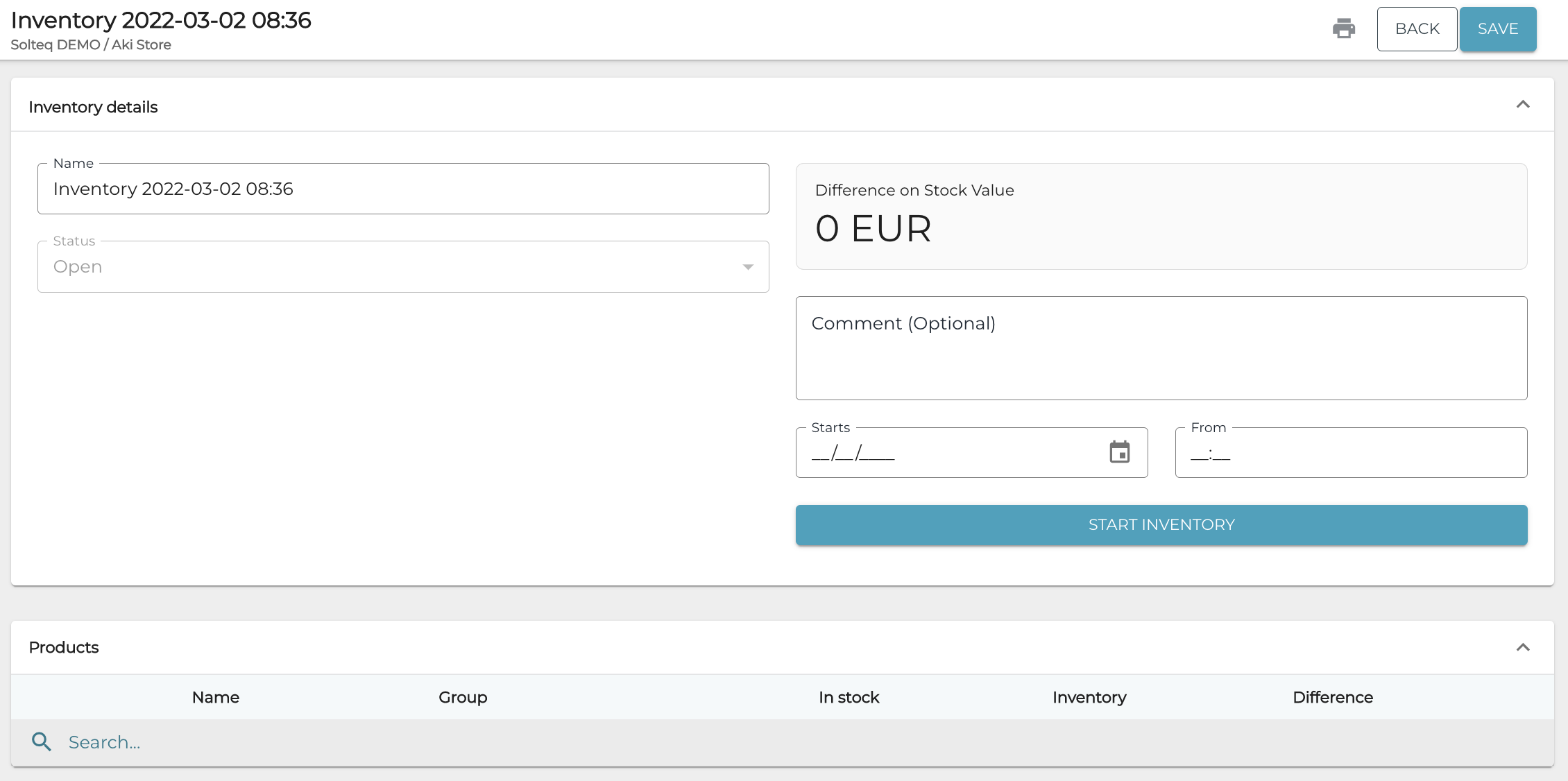
Task: Click the Inventory details panel title
Action: pos(93,108)
